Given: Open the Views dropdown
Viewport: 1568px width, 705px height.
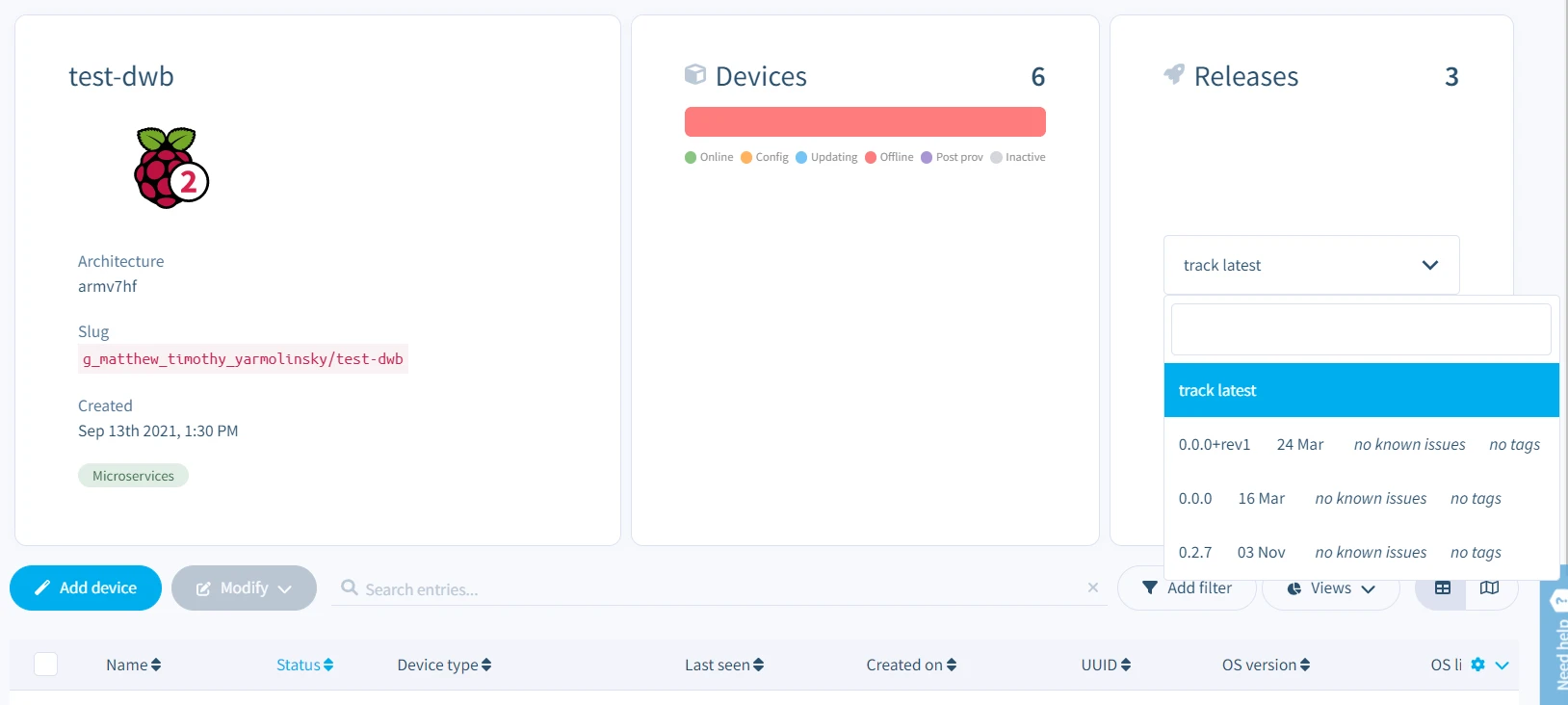Looking at the screenshot, I should point(1330,588).
